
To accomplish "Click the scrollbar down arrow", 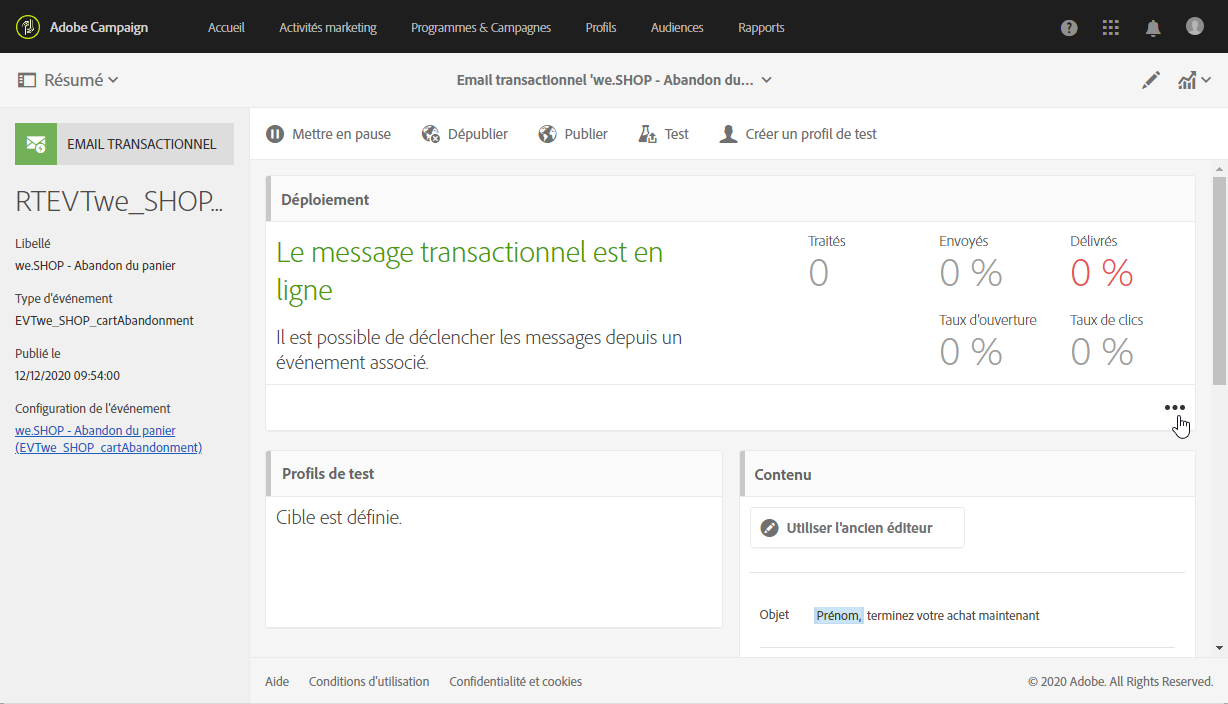I will pyautogui.click(x=1220, y=648).
